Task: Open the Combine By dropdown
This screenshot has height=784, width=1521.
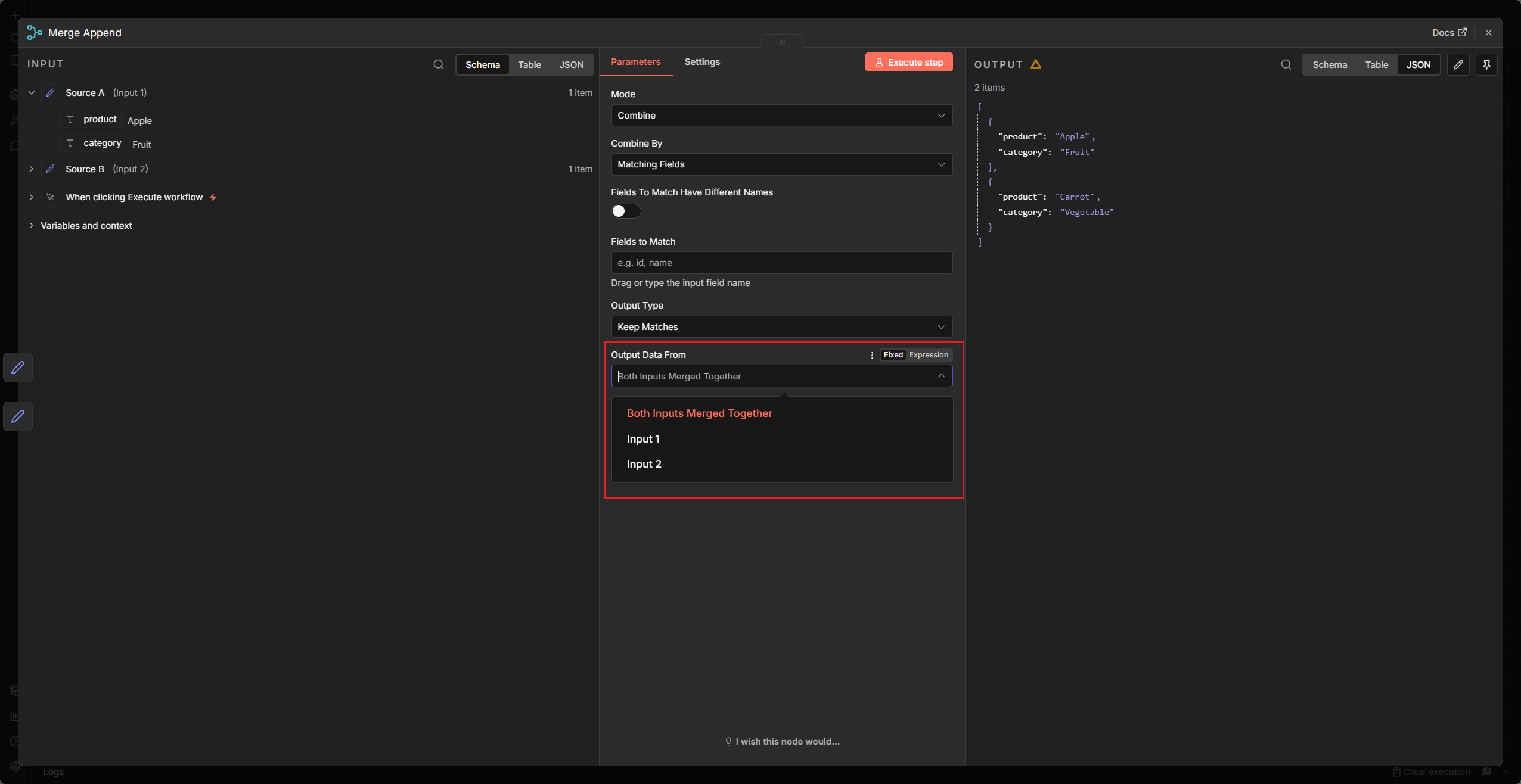Action: (x=781, y=164)
